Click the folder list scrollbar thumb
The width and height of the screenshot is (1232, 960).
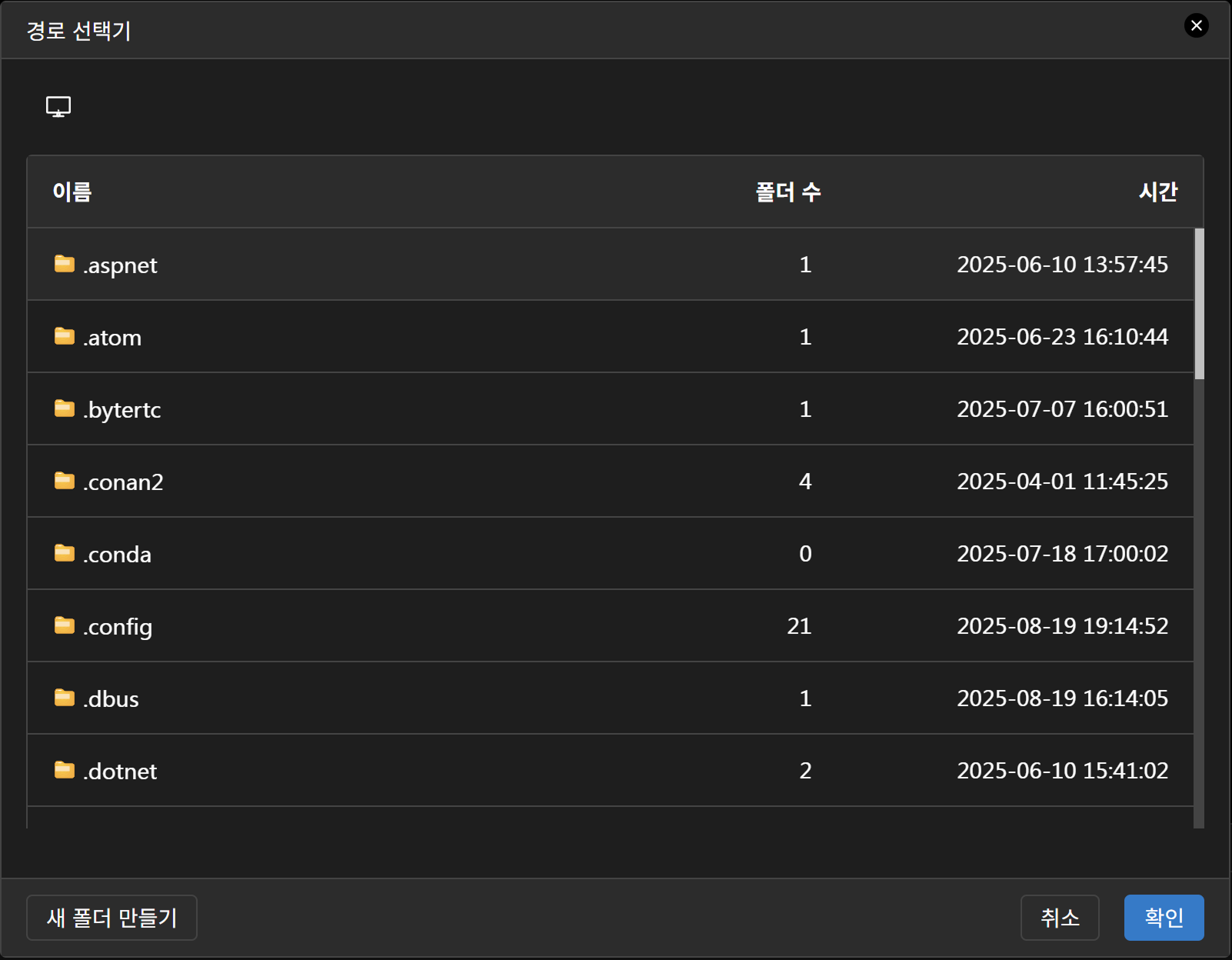1199,304
